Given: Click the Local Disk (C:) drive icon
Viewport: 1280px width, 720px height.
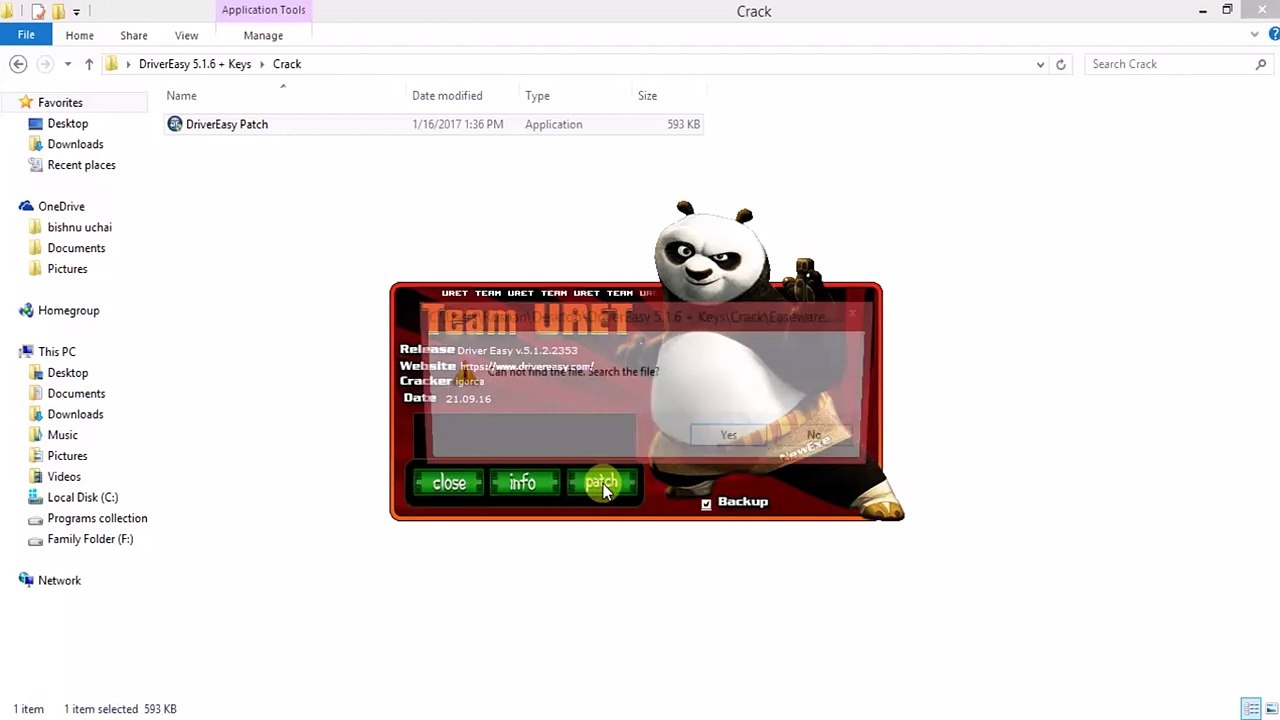Looking at the screenshot, I should [x=36, y=497].
